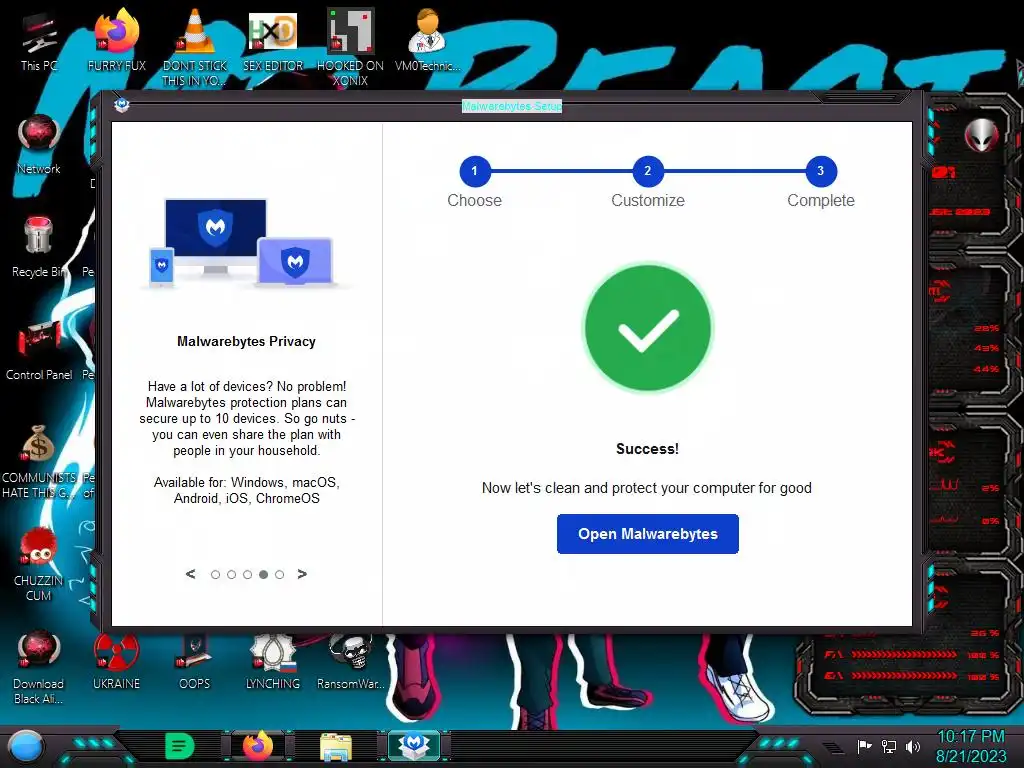Open the network tray icon
Viewport: 1024px width, 768px height.
(x=889, y=746)
